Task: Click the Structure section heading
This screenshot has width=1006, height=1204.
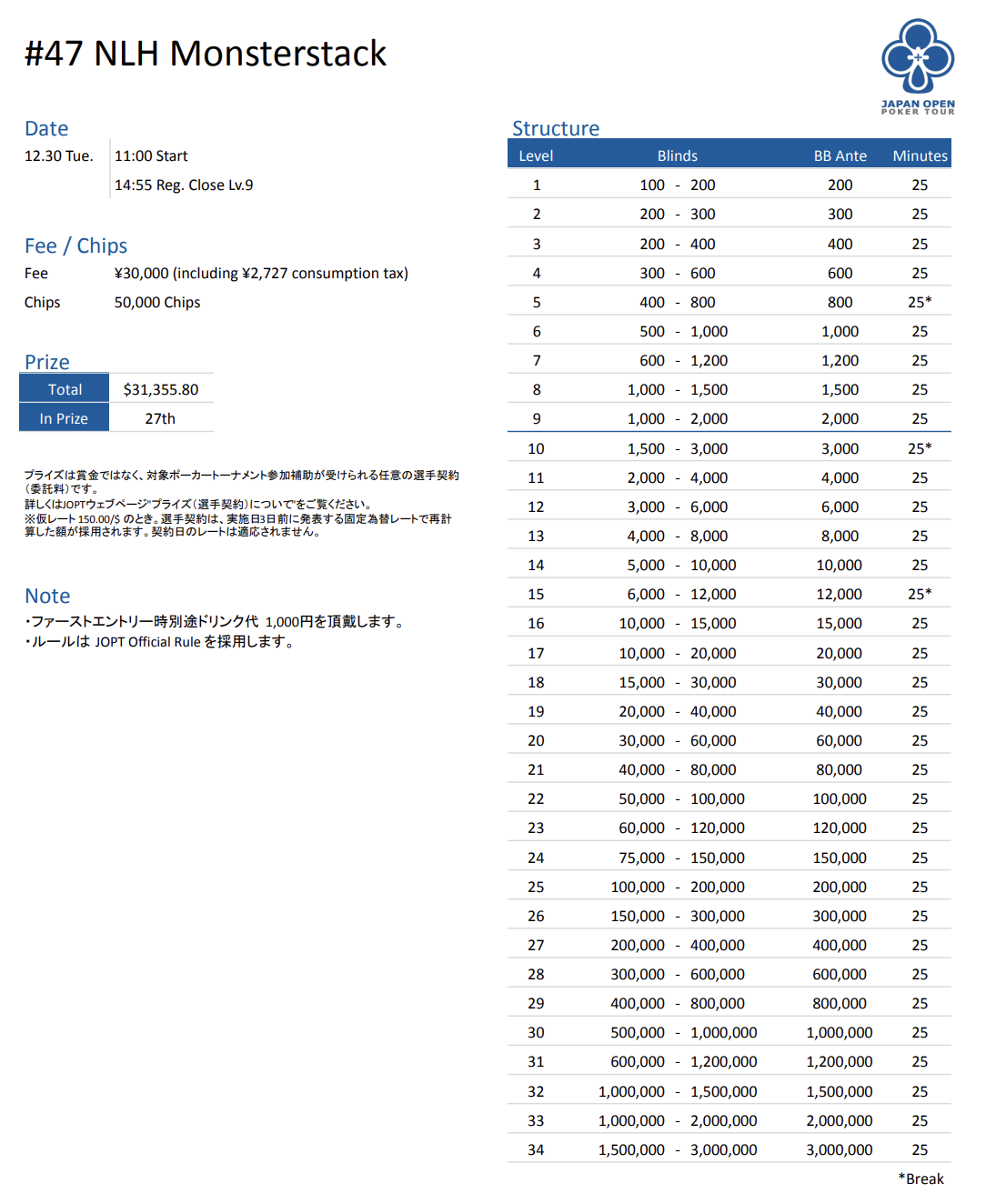Action: pyautogui.click(x=555, y=129)
